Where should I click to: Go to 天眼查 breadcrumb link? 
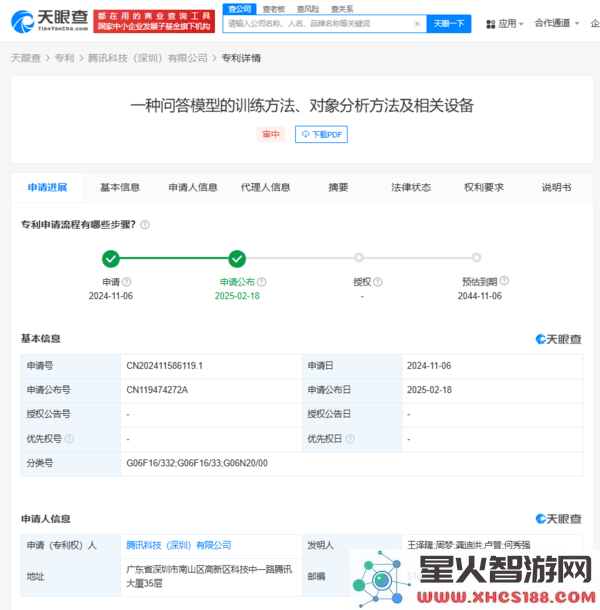point(26,58)
